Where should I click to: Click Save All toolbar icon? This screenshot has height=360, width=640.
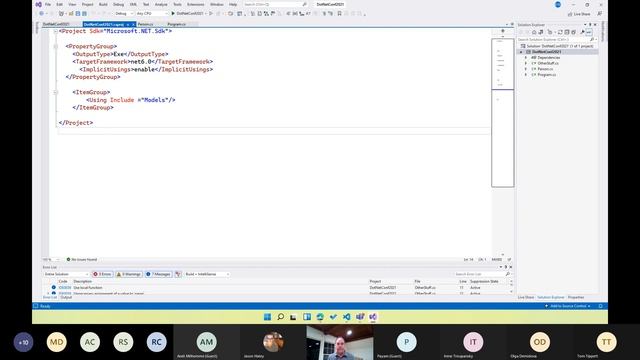(x=84, y=13)
